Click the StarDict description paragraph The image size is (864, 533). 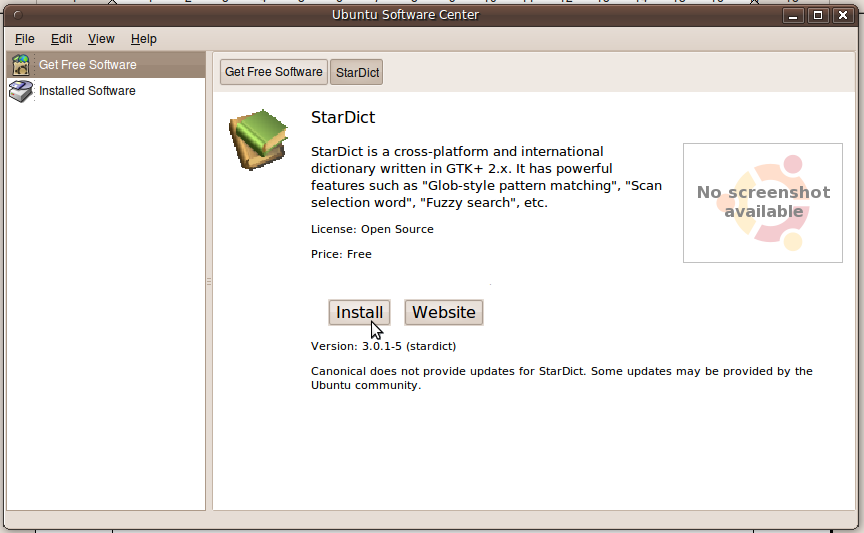point(487,177)
